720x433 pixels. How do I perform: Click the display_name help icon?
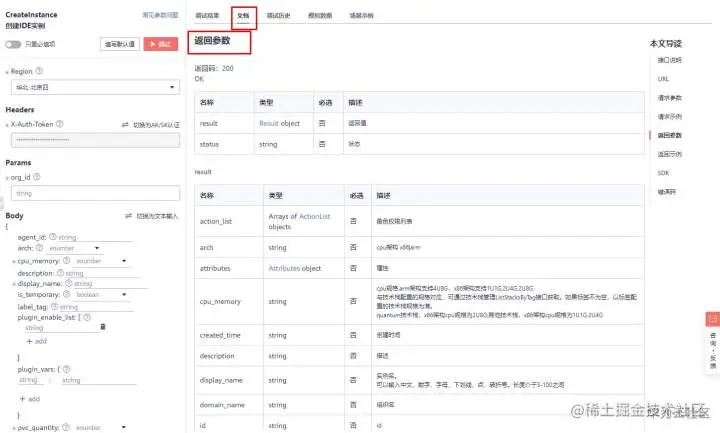pos(68,283)
